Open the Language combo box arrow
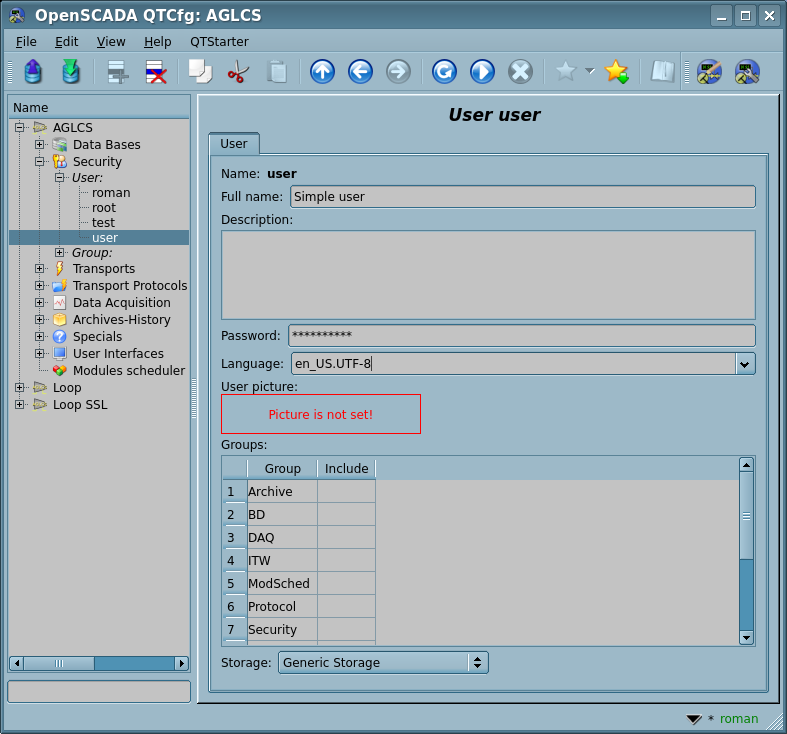787x734 pixels. coord(745,364)
